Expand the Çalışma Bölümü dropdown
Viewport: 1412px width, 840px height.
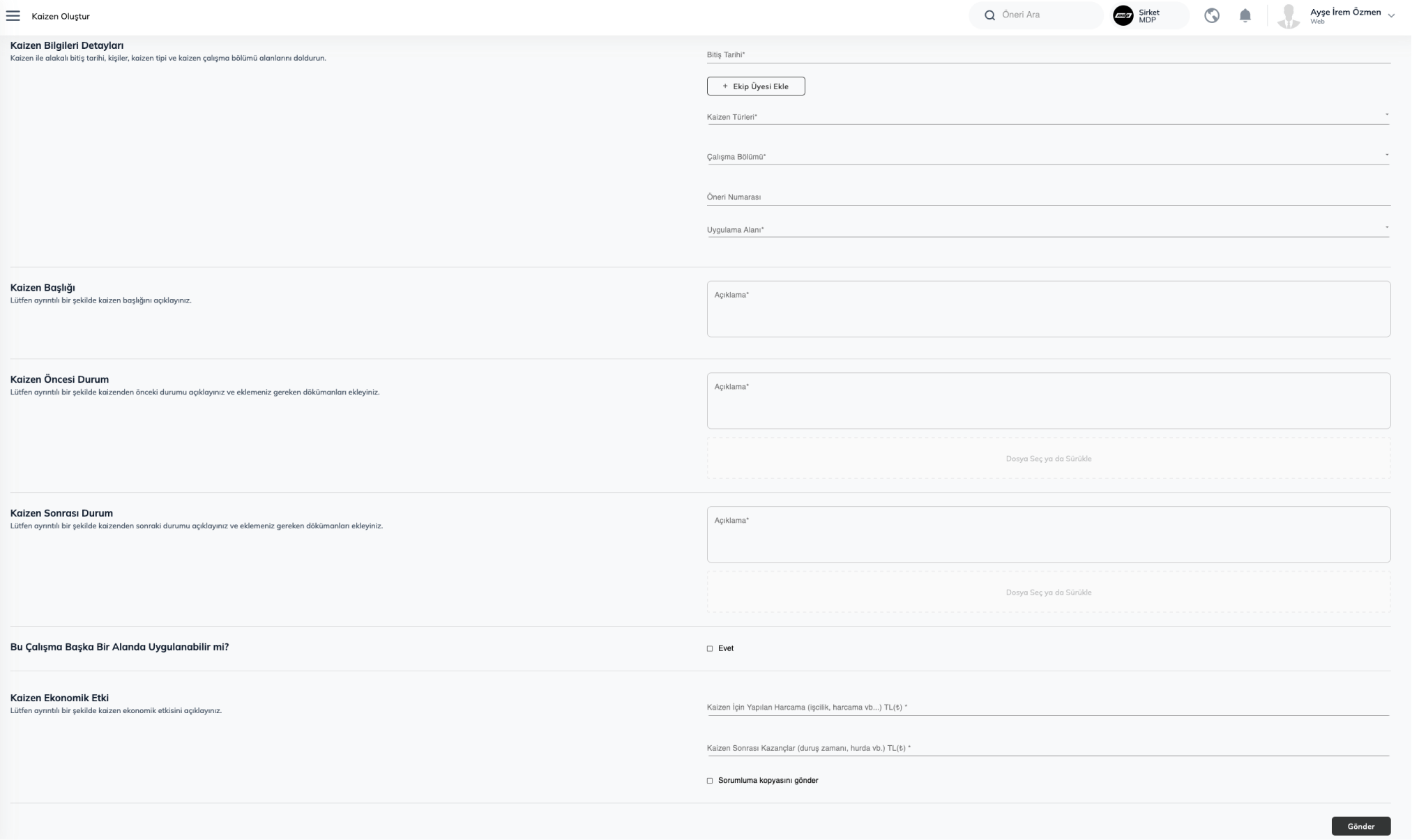(x=1047, y=157)
